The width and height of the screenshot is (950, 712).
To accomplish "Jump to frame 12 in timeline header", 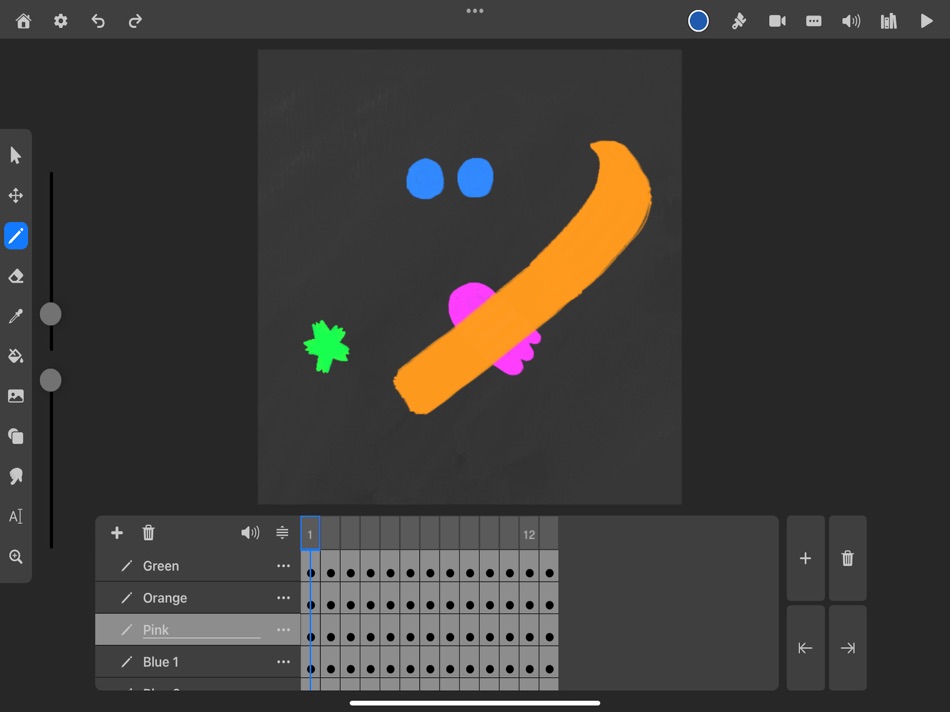I will [x=529, y=533].
